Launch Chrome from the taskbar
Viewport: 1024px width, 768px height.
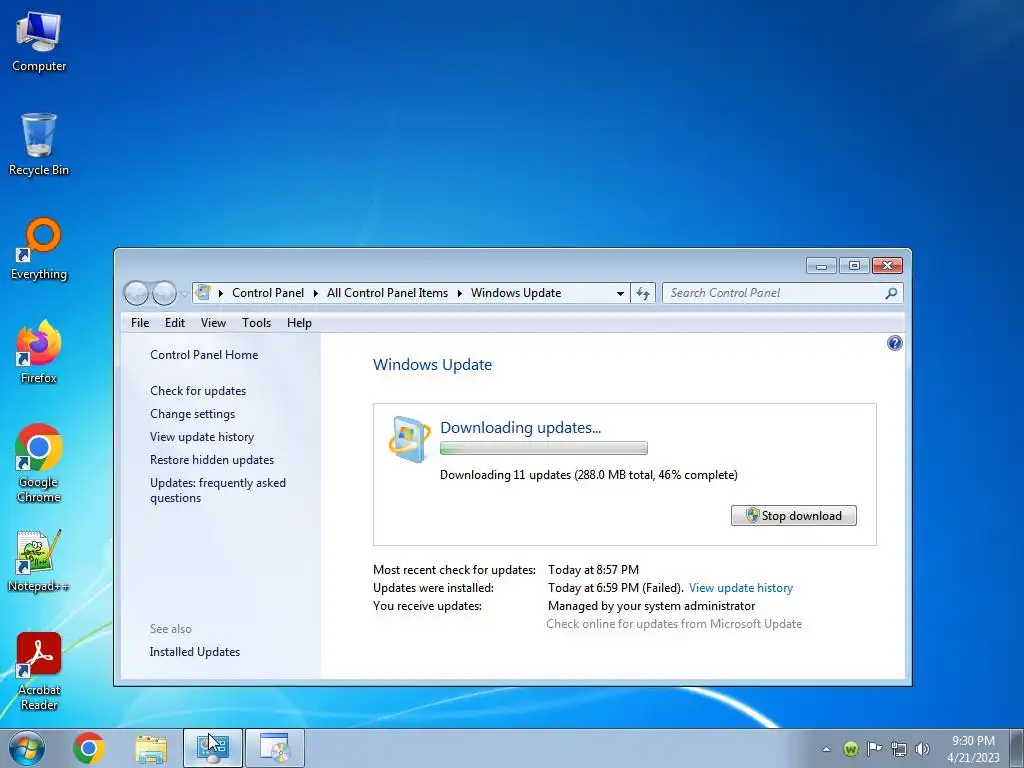89,748
